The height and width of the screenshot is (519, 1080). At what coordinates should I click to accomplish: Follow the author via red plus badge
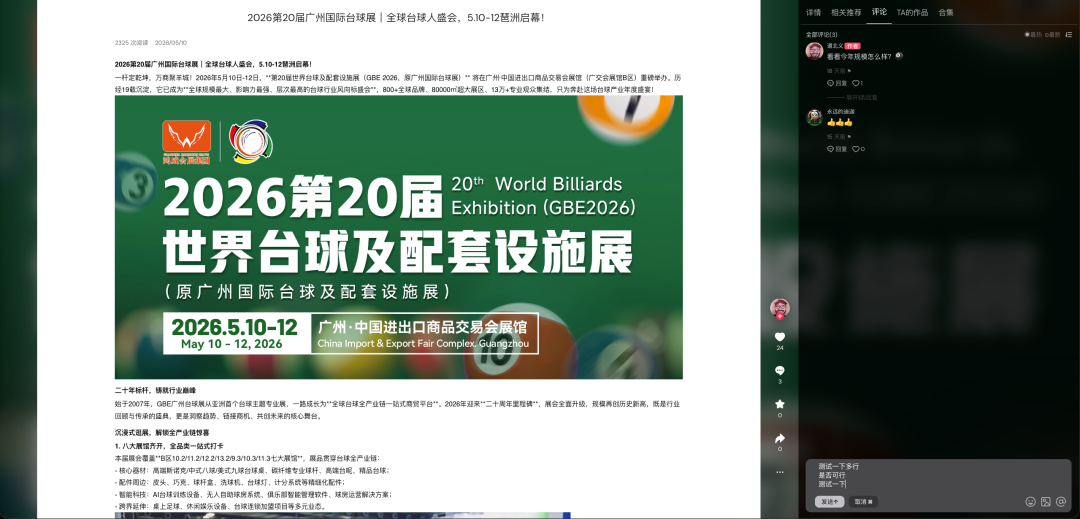(780, 316)
